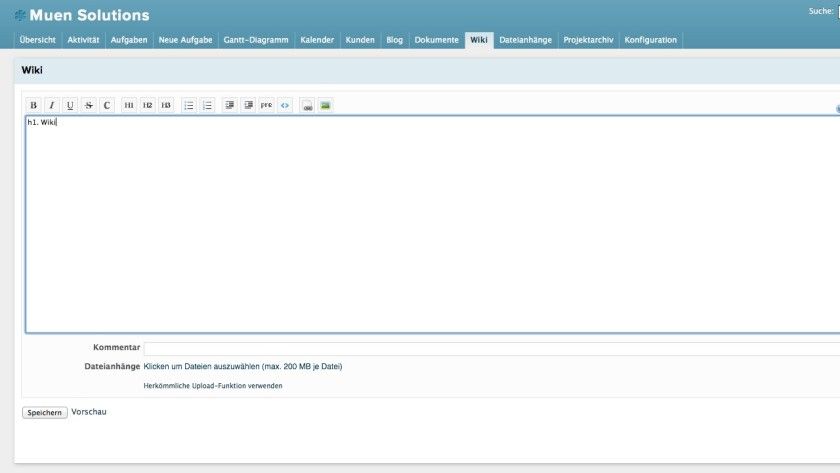Insert an image via toolbar icon
This screenshot has height=473, width=840.
coord(325,105)
